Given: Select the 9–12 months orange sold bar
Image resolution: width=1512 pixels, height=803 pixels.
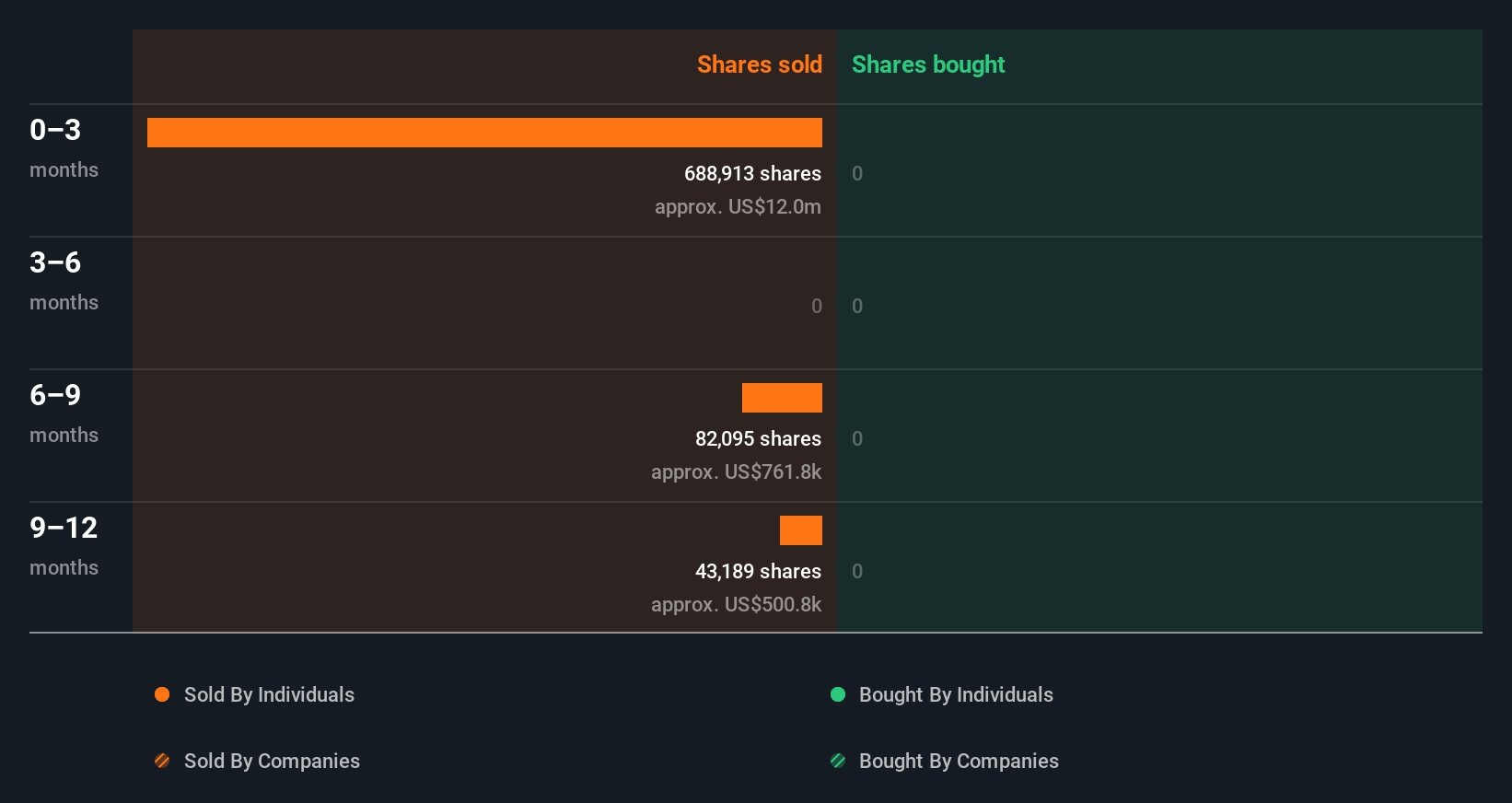Looking at the screenshot, I should (x=801, y=530).
